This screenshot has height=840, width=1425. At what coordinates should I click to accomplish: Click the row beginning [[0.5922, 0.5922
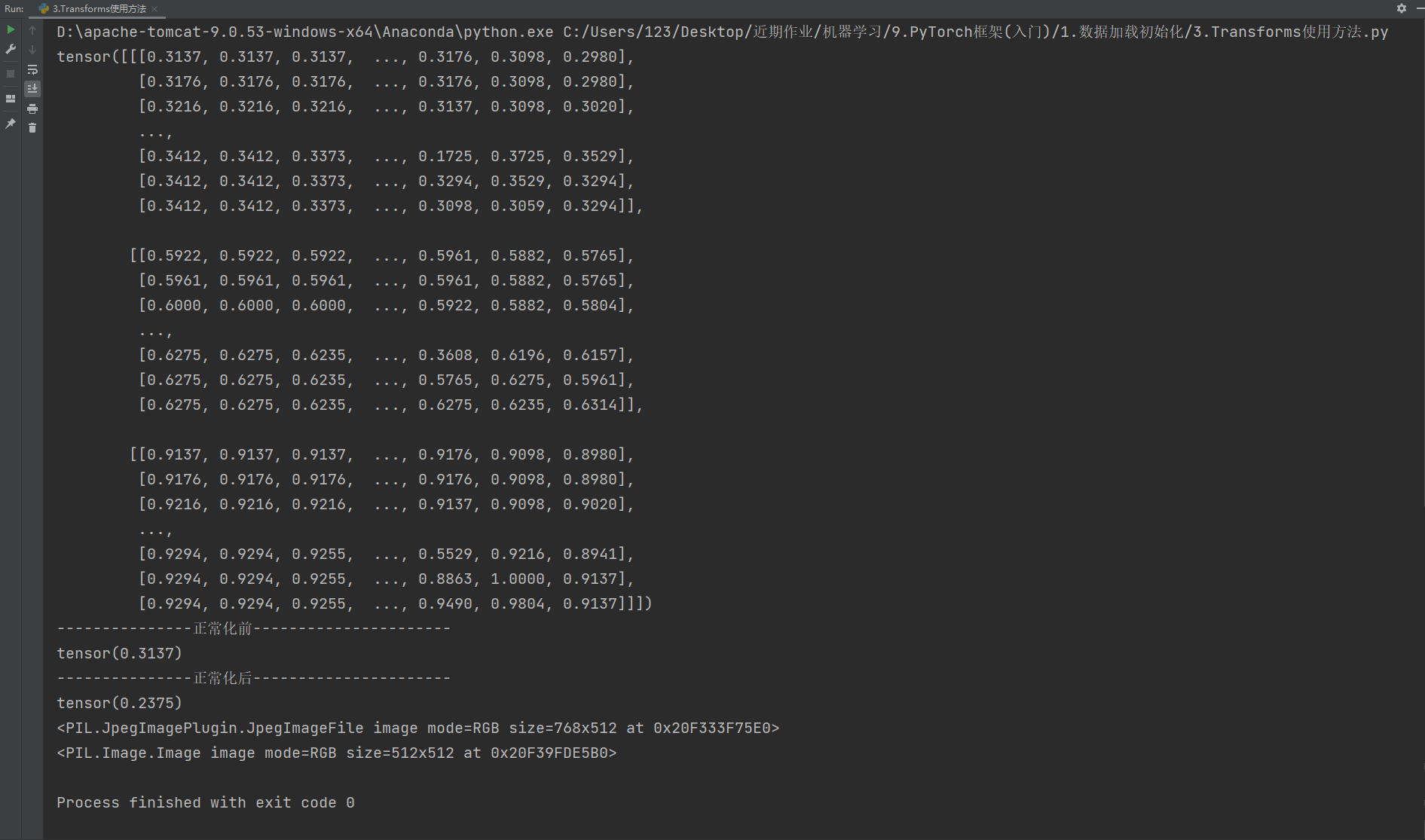(381, 255)
